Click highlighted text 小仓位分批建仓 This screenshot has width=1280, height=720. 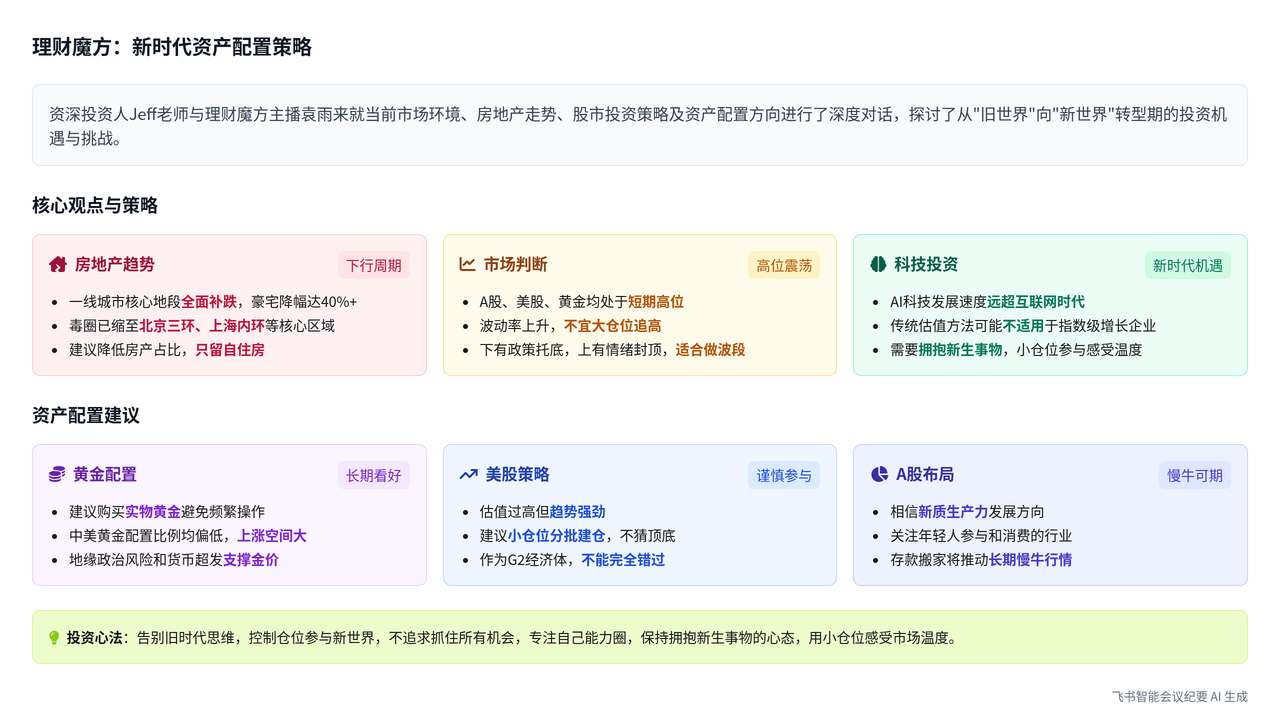[556, 536]
